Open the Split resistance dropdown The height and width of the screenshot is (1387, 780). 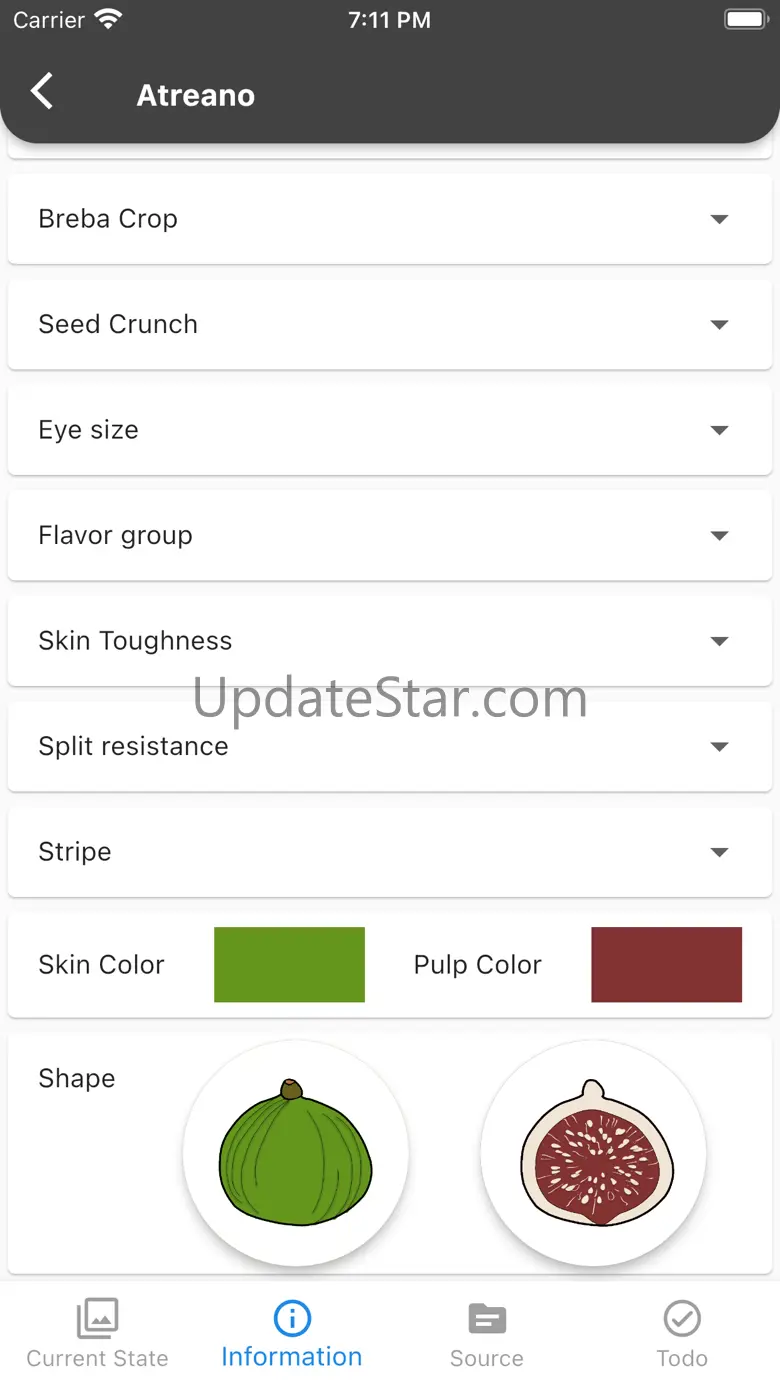pos(390,746)
